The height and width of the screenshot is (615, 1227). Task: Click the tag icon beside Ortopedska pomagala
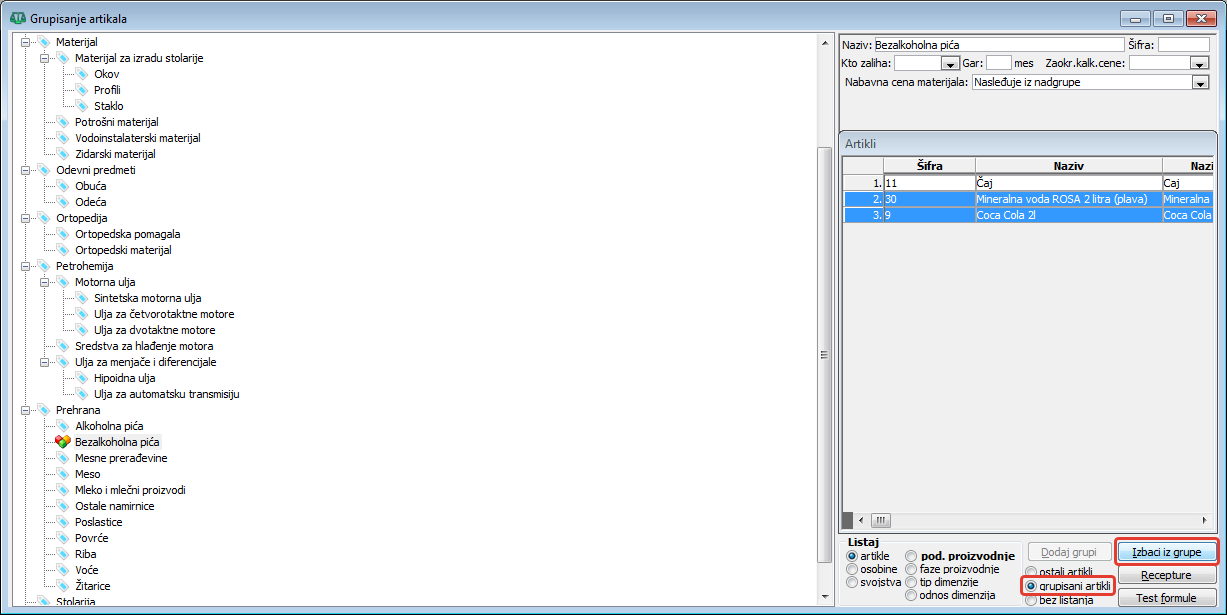[62, 234]
